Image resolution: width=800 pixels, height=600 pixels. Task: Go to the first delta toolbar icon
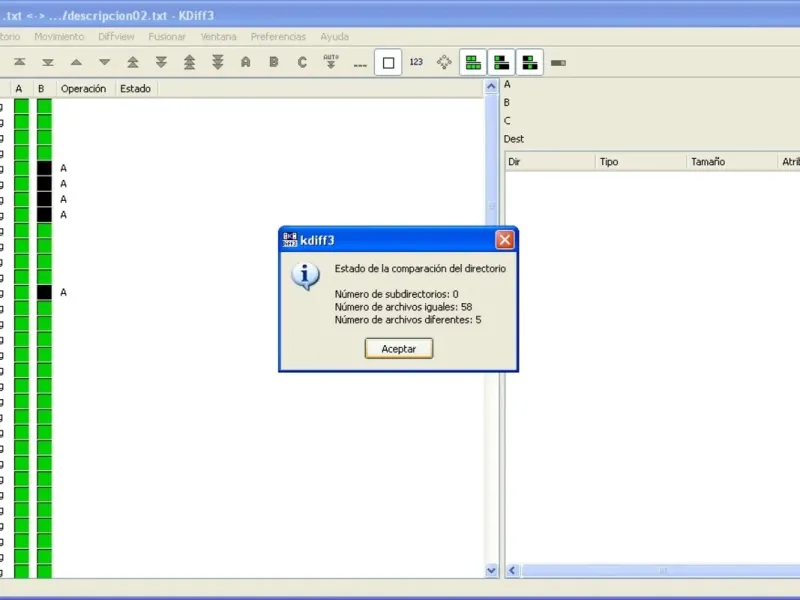click(19, 62)
